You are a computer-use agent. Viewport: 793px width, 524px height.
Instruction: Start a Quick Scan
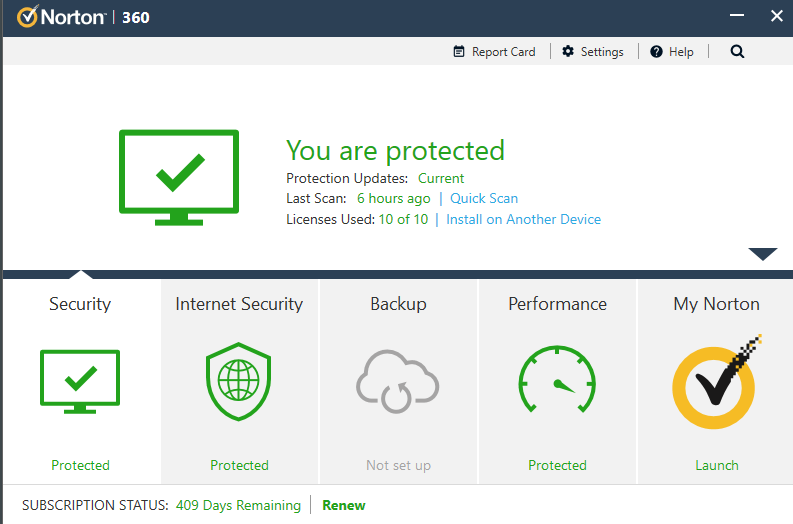[484, 198]
